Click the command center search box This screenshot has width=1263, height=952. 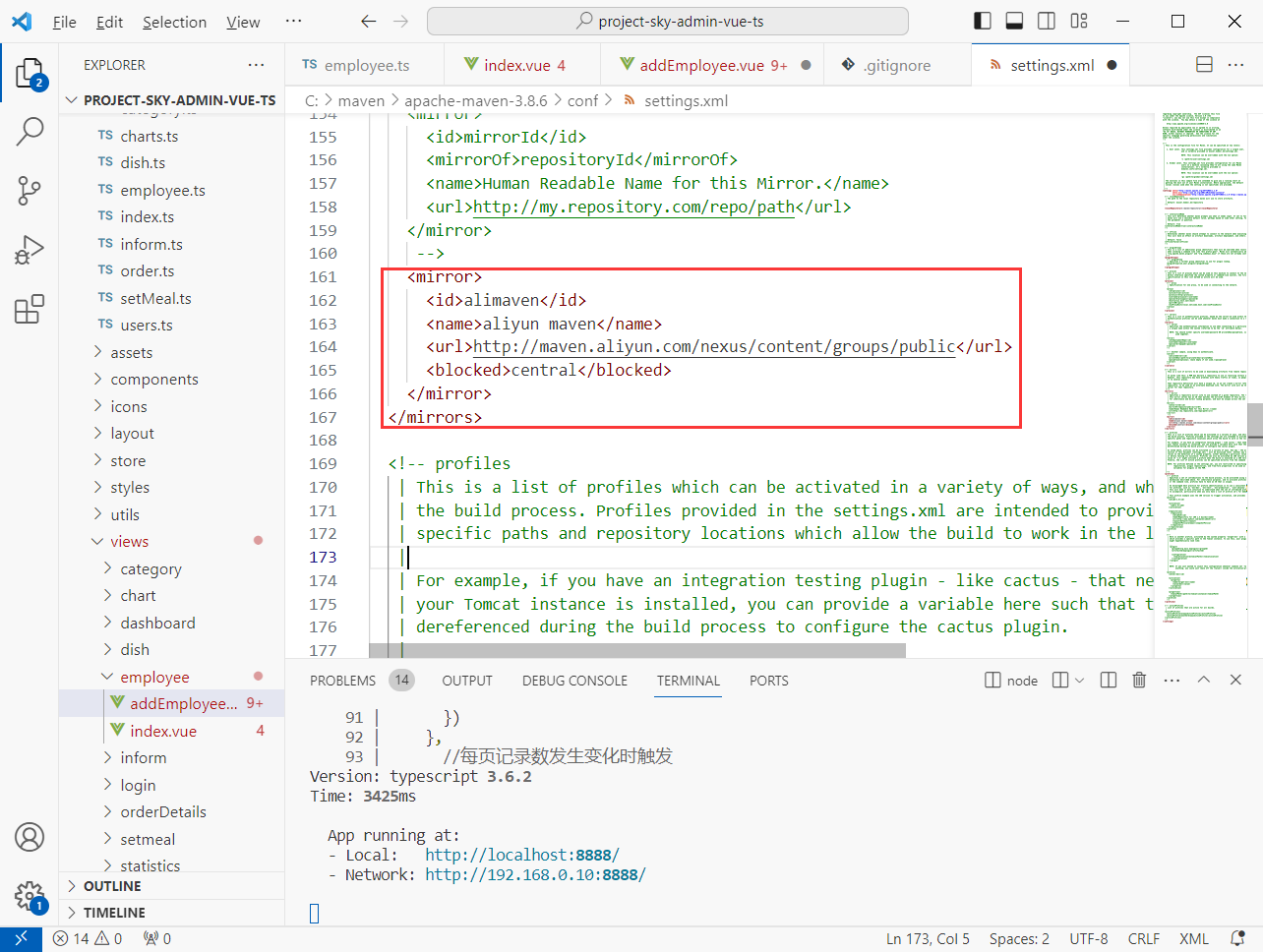(668, 21)
